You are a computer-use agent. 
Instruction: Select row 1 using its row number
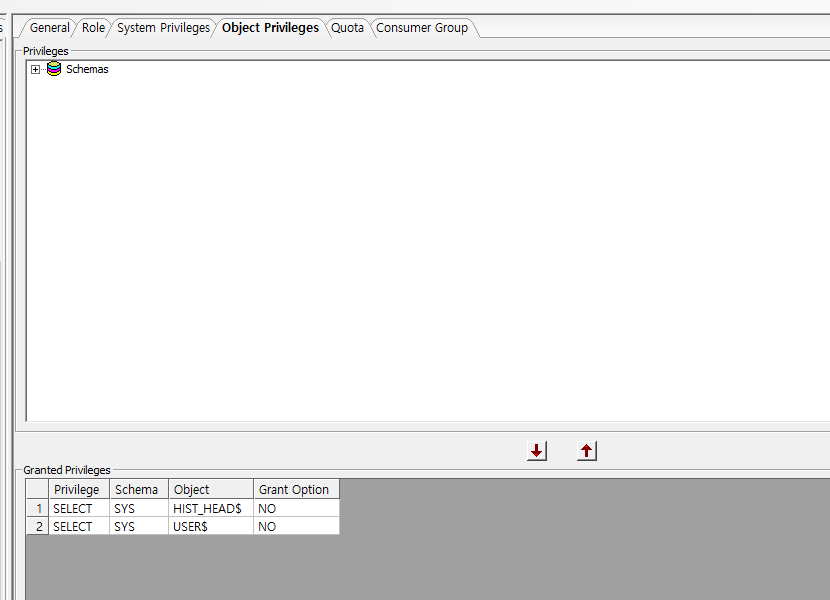(37, 508)
